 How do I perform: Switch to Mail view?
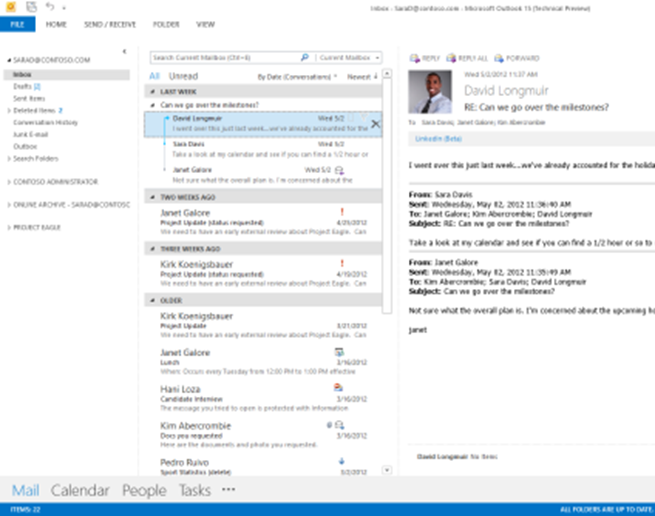[x=25, y=490]
